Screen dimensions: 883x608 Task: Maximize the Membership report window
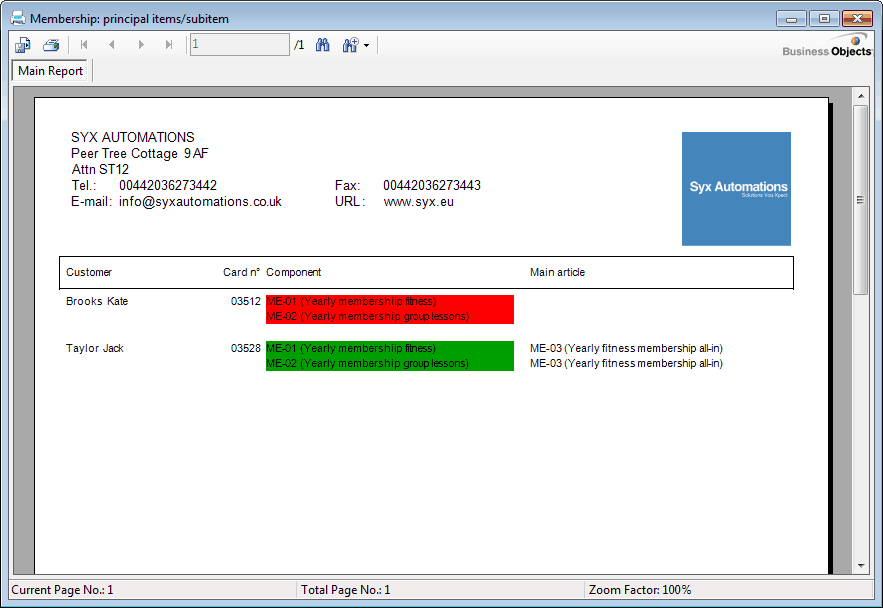(x=825, y=18)
